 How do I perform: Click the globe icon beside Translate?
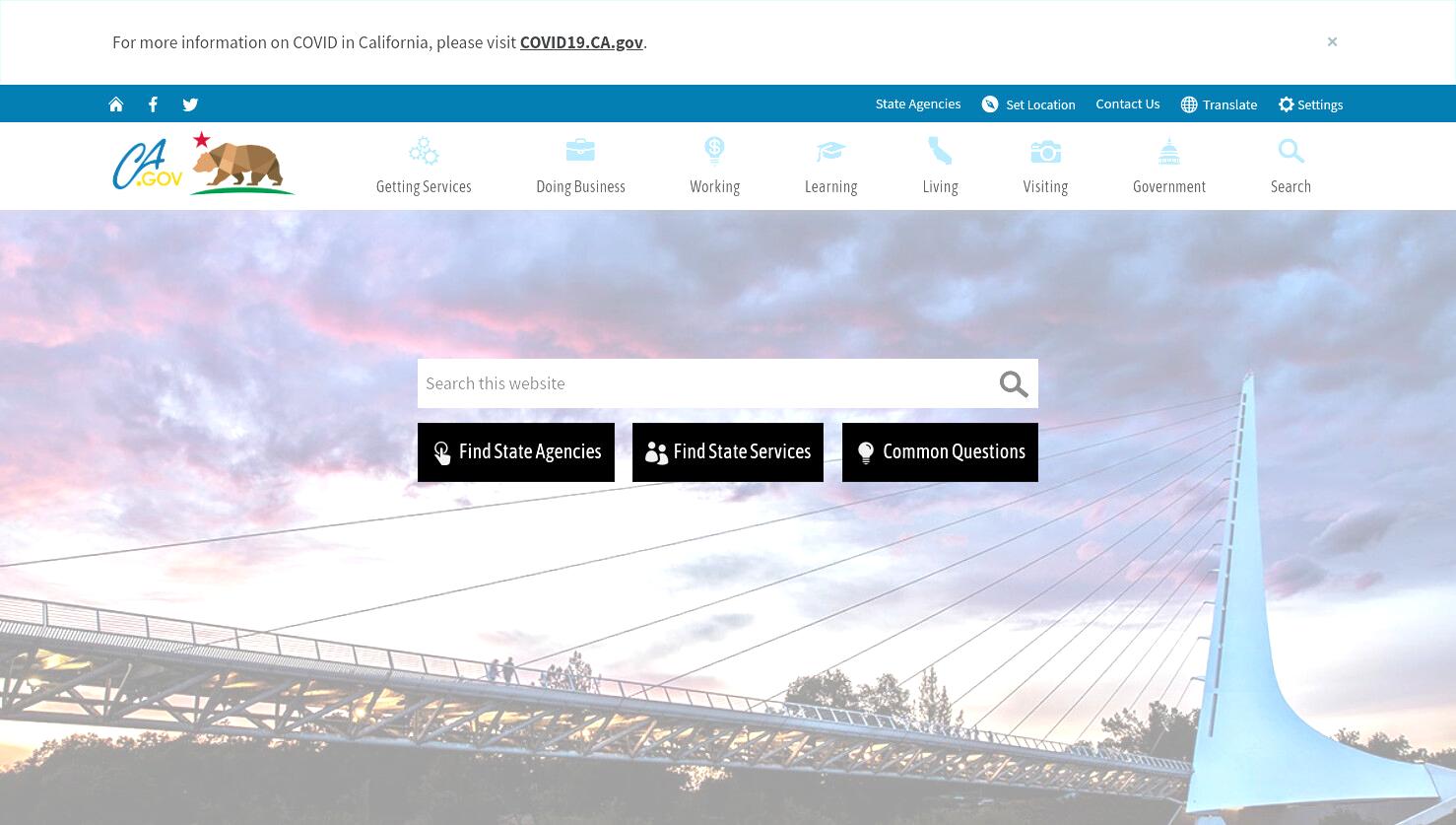[1189, 104]
